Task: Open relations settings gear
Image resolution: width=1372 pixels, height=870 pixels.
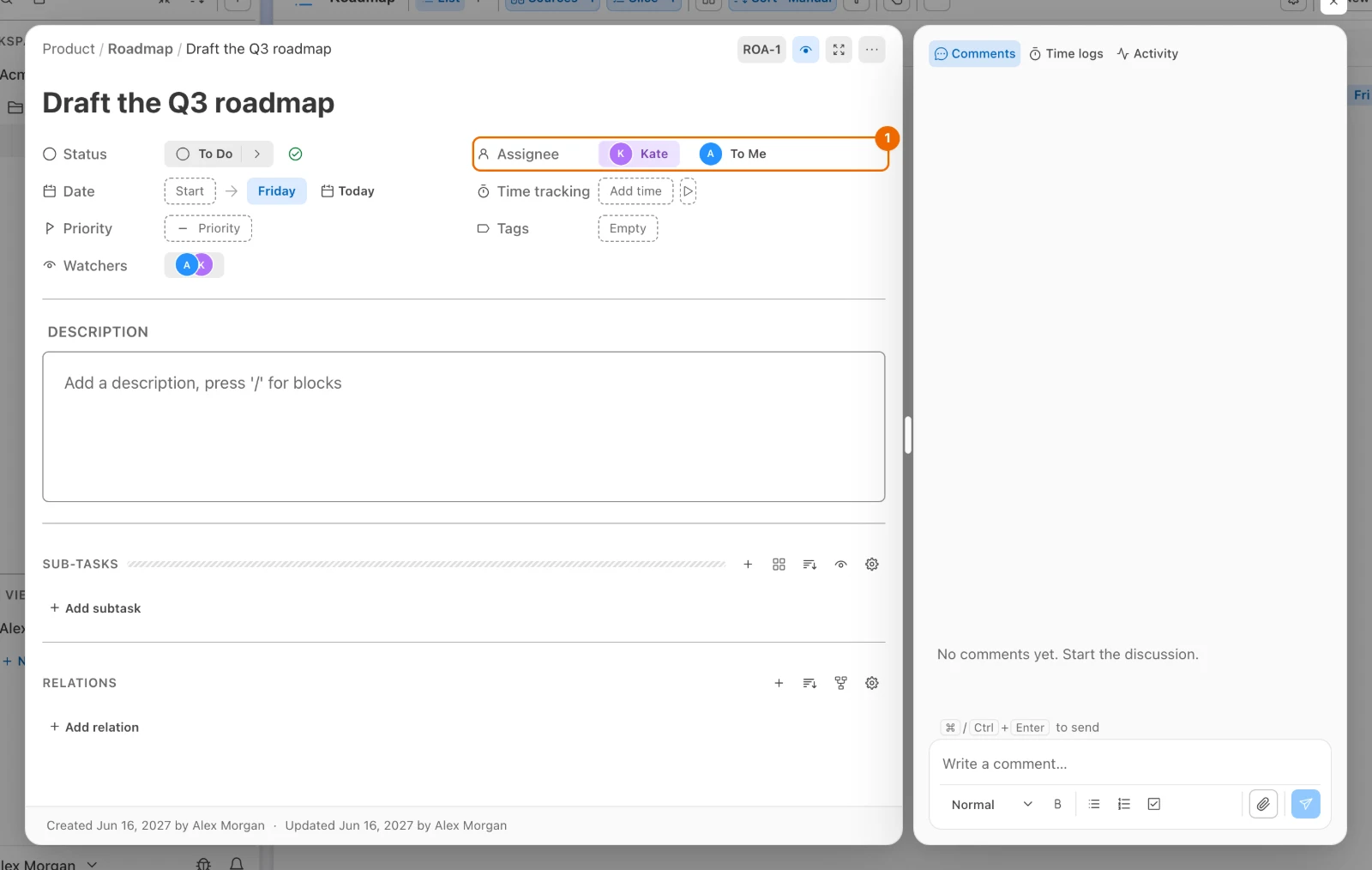Action: coord(872,683)
